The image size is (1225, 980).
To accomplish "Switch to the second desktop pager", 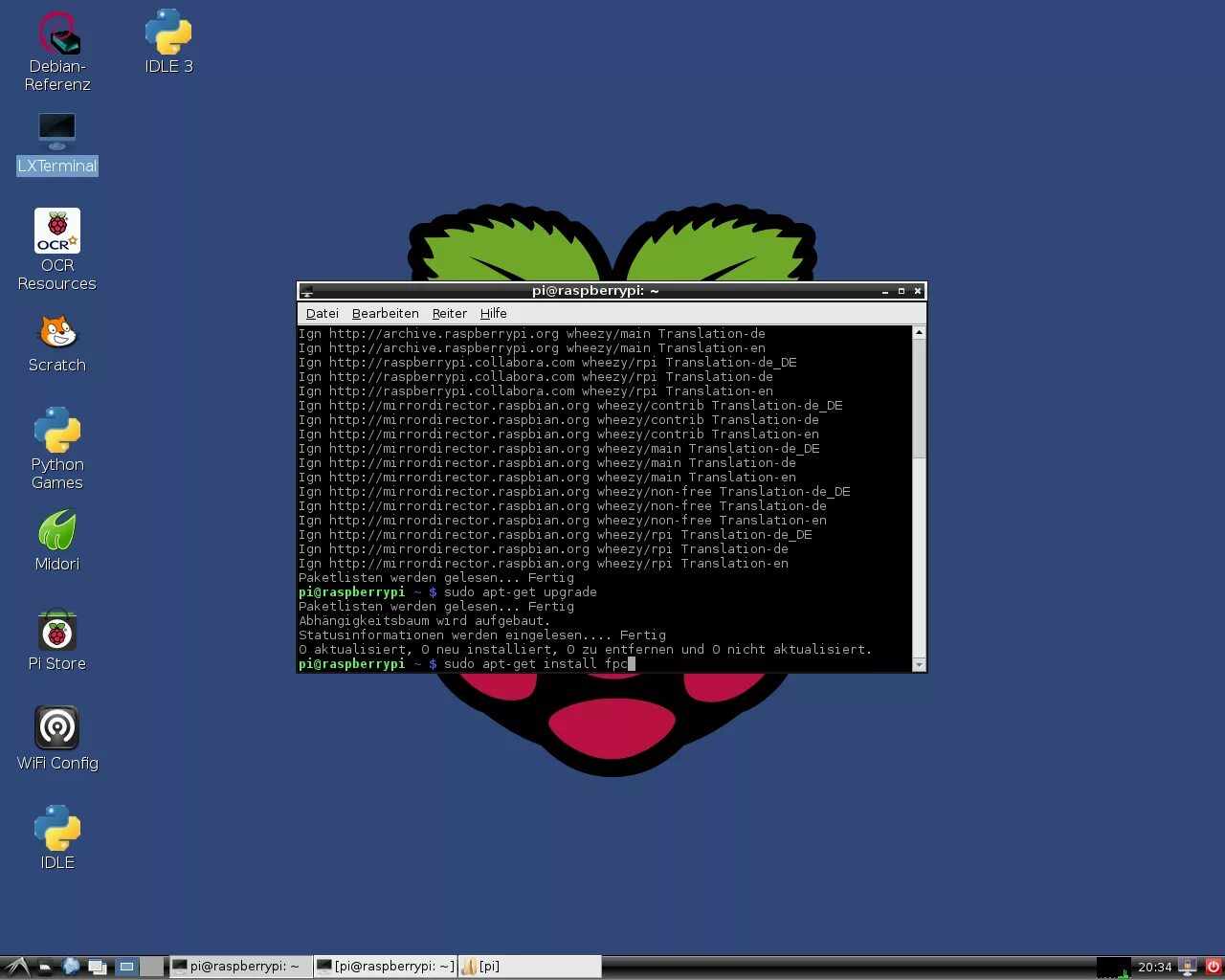I will 151,967.
